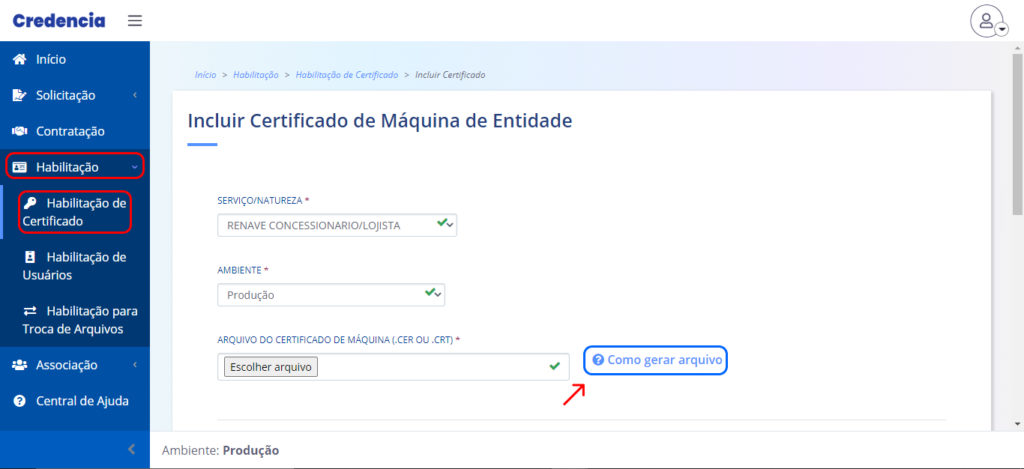Collapse sidebar with the bottom chevron
The image size is (1024, 469).
tap(131, 449)
